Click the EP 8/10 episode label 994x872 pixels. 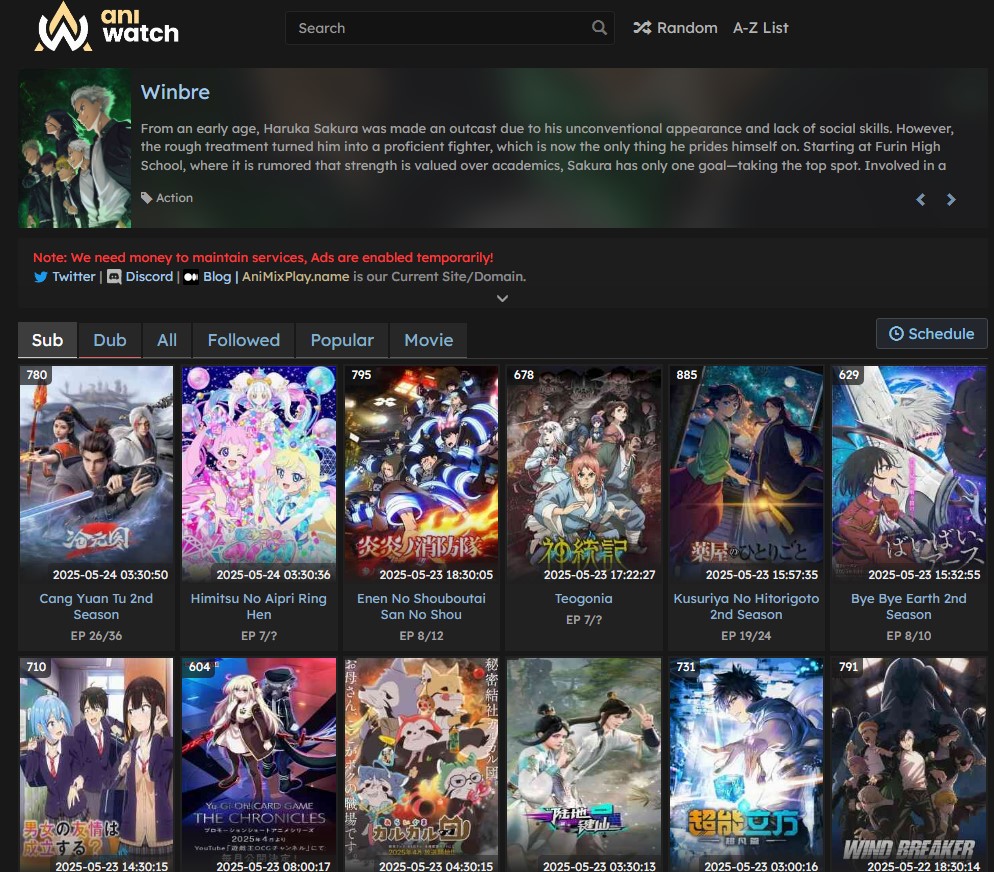[x=908, y=636]
